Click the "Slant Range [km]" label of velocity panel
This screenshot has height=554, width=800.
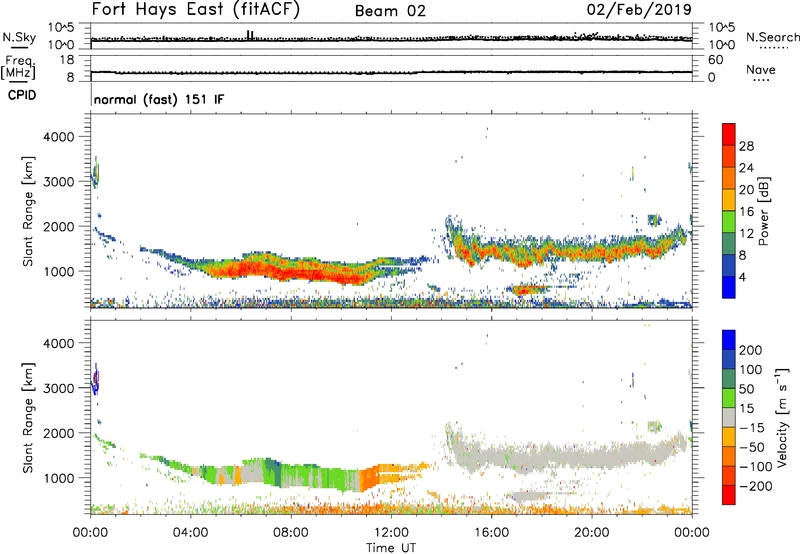pos(28,418)
